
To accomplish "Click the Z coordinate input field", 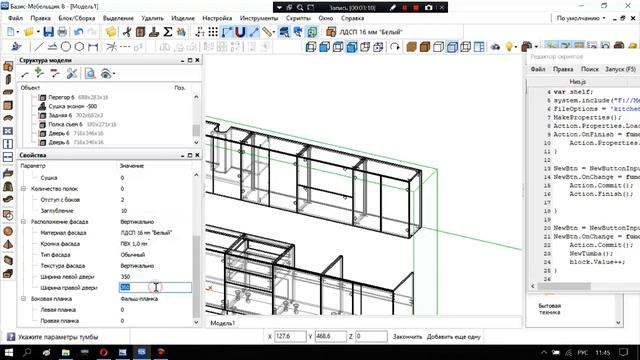I will tap(371, 337).
